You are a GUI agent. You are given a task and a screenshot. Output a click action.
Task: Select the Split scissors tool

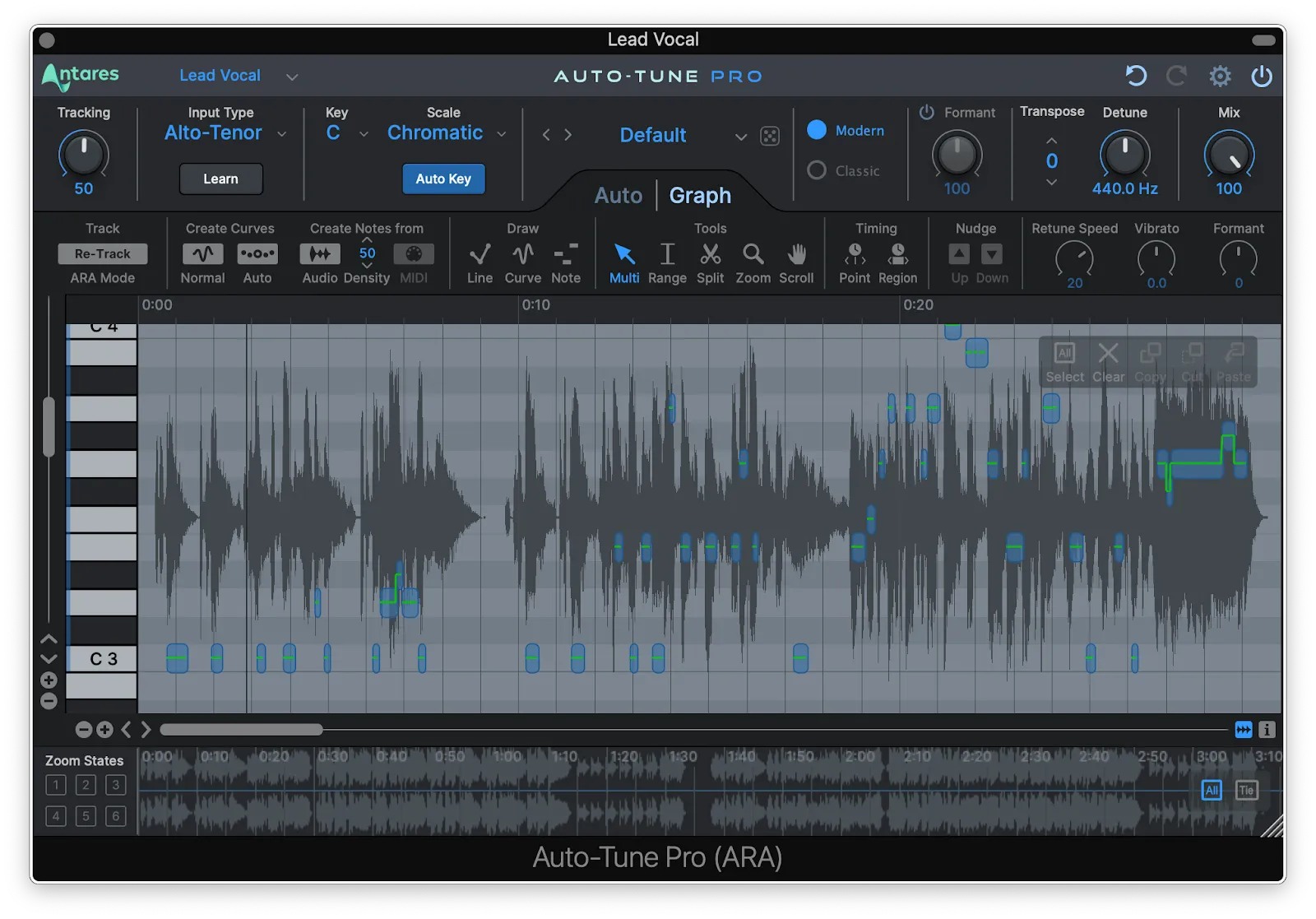[710, 254]
